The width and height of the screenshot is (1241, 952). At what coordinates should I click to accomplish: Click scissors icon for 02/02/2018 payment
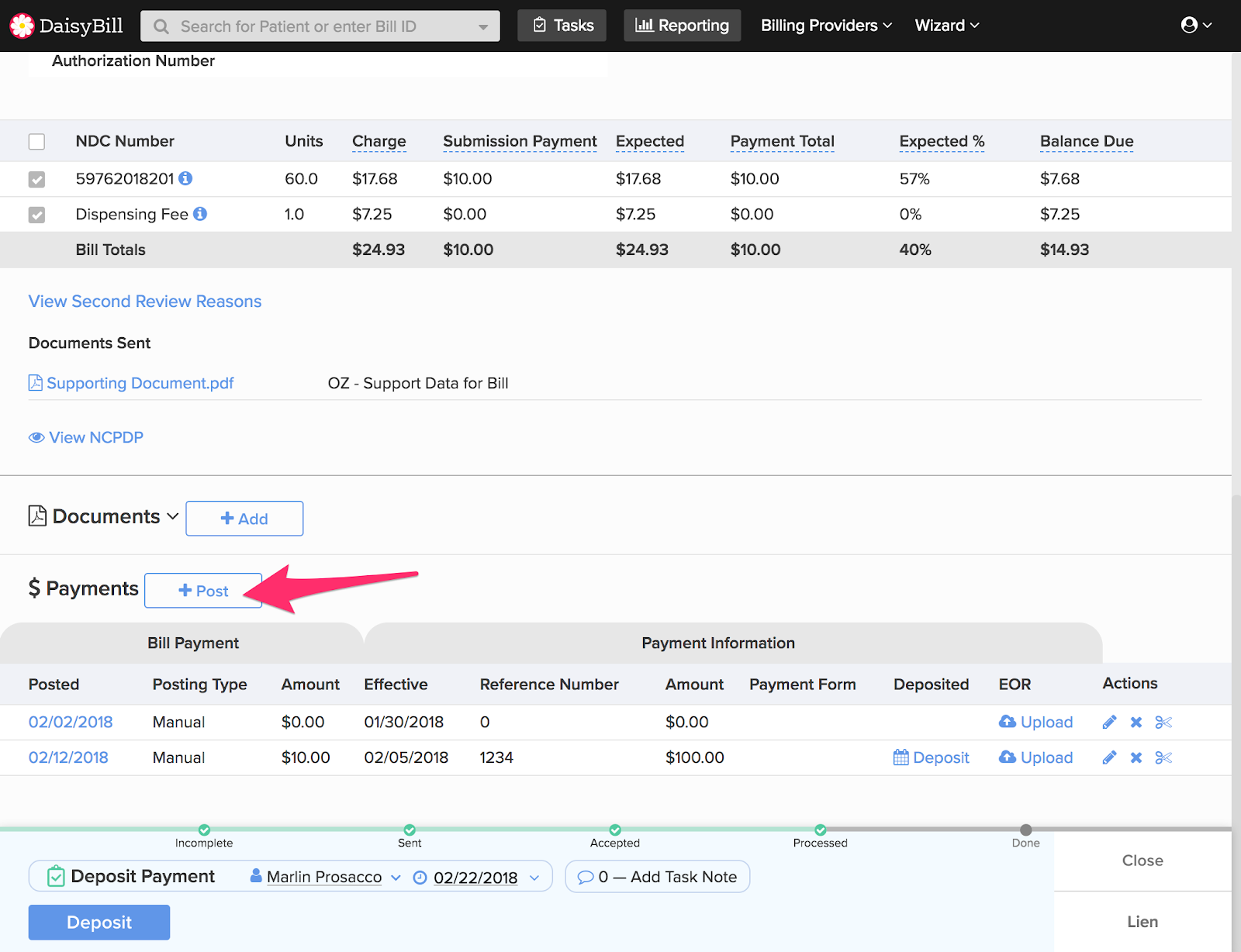1163,723
